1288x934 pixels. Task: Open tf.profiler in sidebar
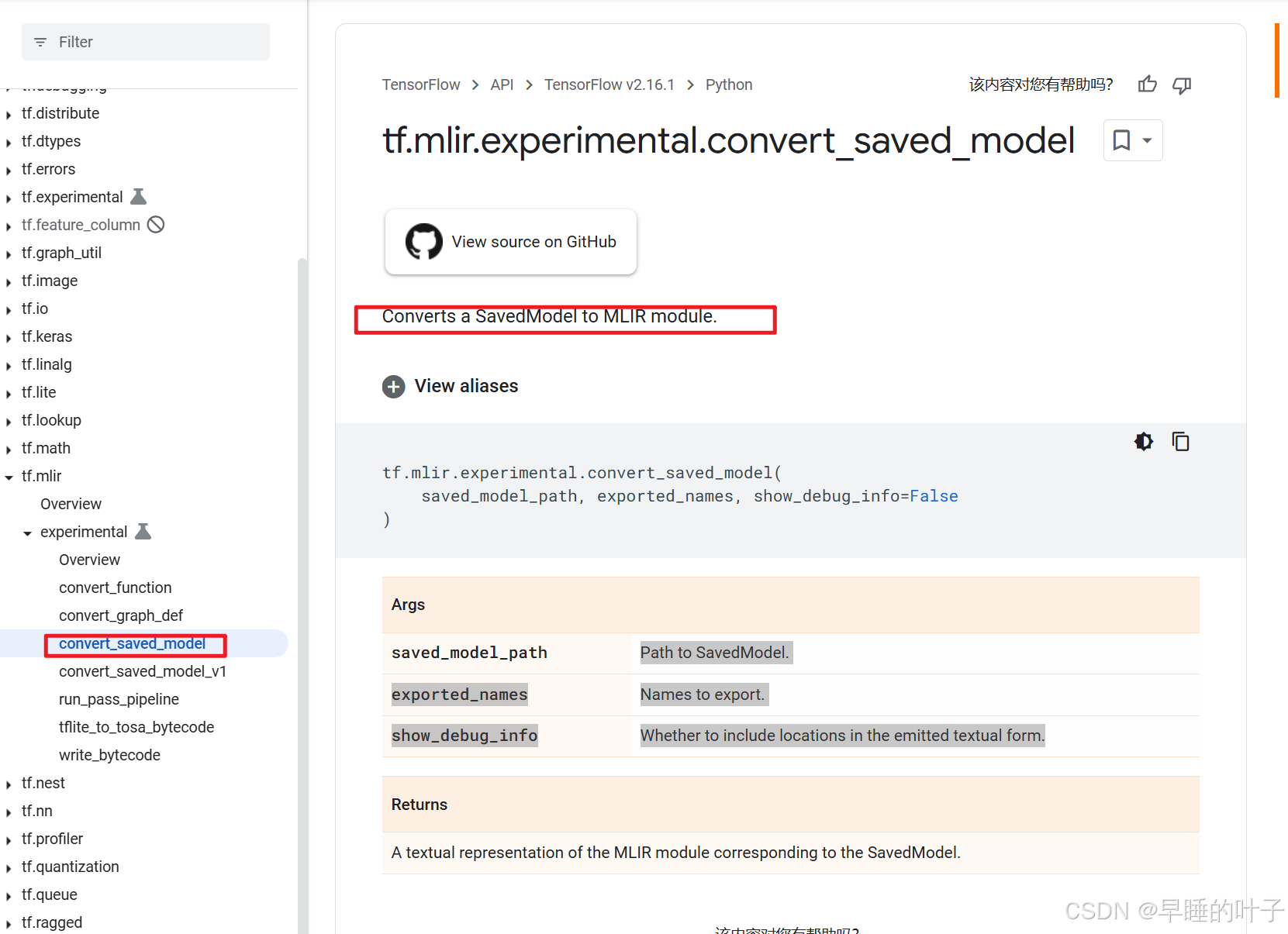click(x=52, y=839)
